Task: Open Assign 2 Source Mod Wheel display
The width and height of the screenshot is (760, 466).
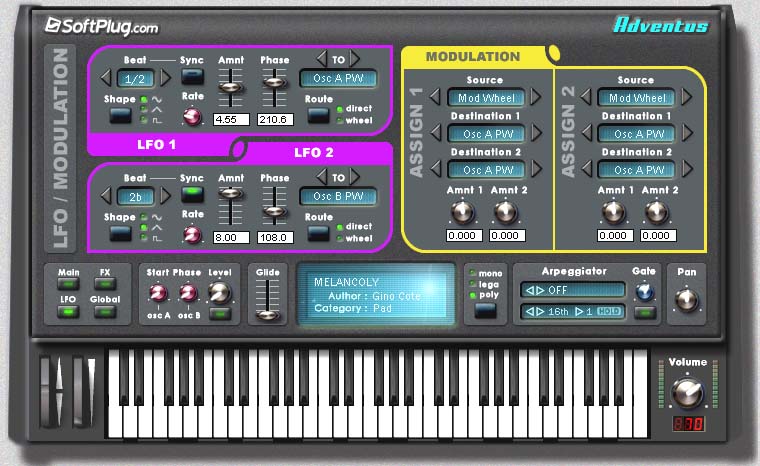Action: coord(636,98)
